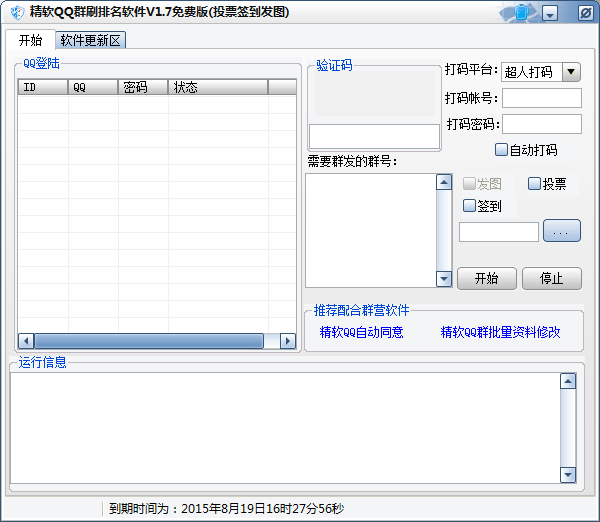Click the title bar close button
This screenshot has width=600, height=522.
click(585, 13)
